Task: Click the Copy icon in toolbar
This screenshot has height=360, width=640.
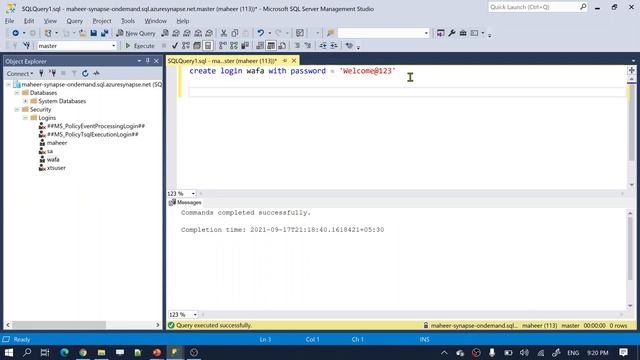Action: click(235, 33)
